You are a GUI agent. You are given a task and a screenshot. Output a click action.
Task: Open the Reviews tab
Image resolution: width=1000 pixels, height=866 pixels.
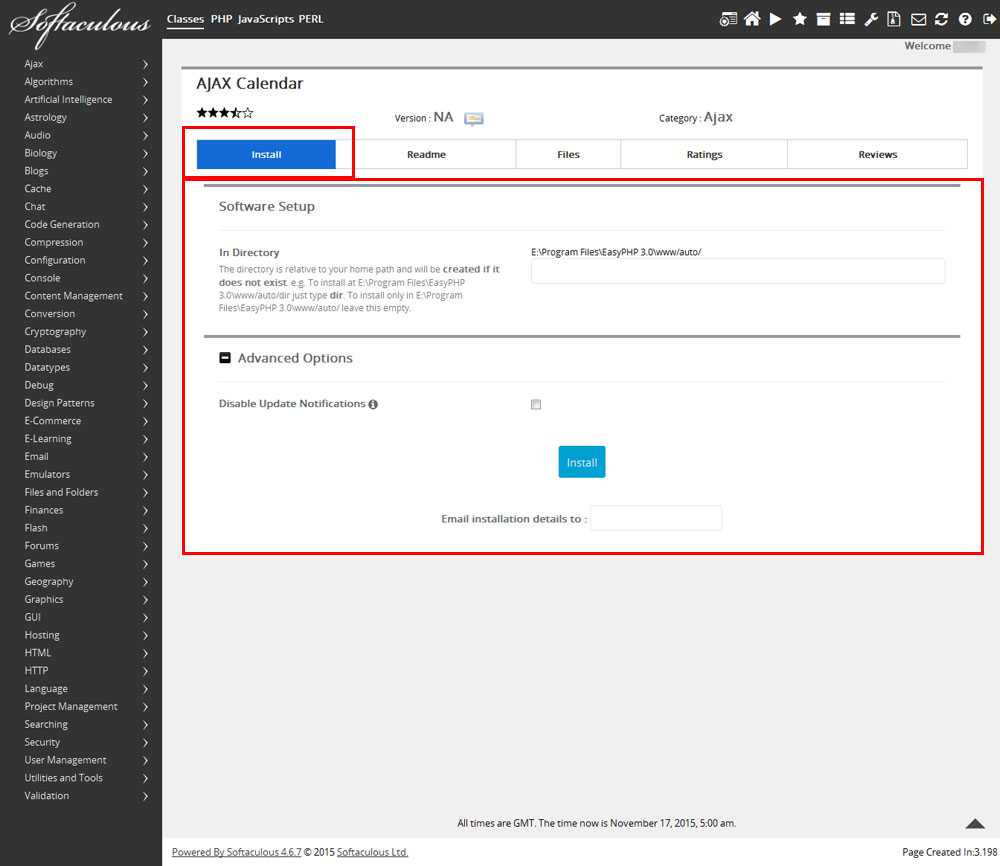click(x=878, y=154)
